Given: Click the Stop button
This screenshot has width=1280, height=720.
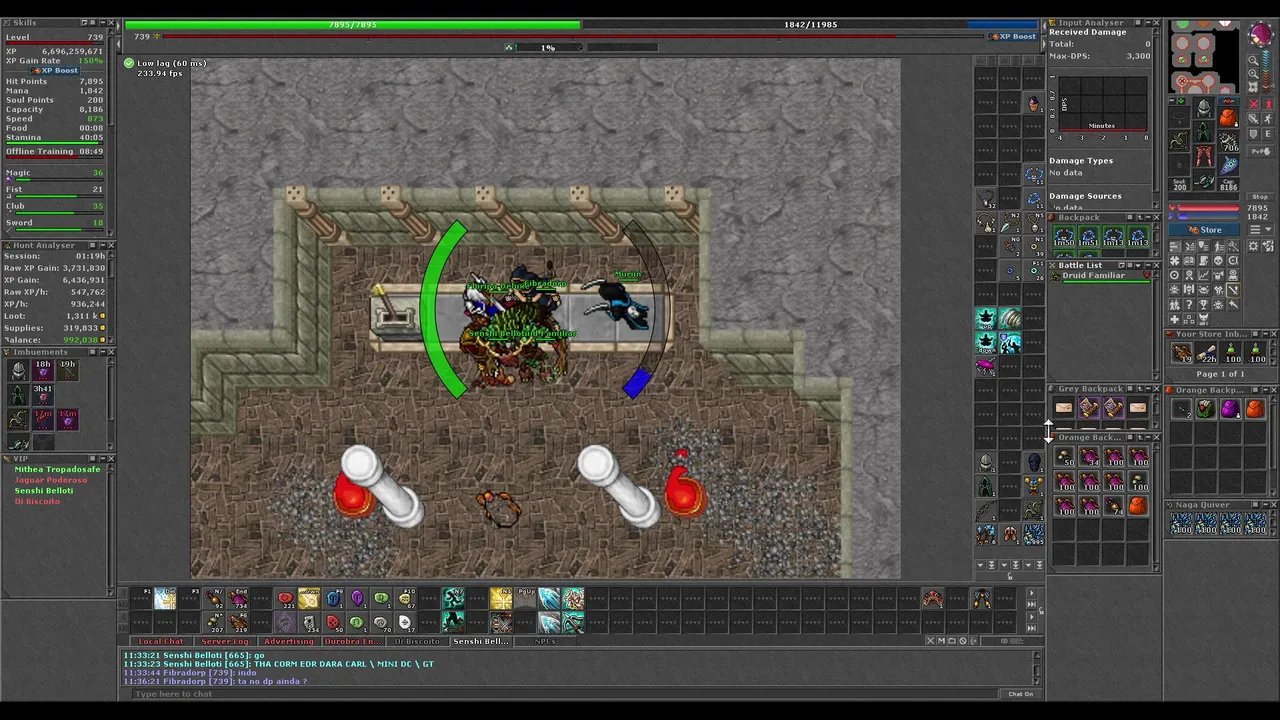Looking at the screenshot, I should click(x=1260, y=197).
